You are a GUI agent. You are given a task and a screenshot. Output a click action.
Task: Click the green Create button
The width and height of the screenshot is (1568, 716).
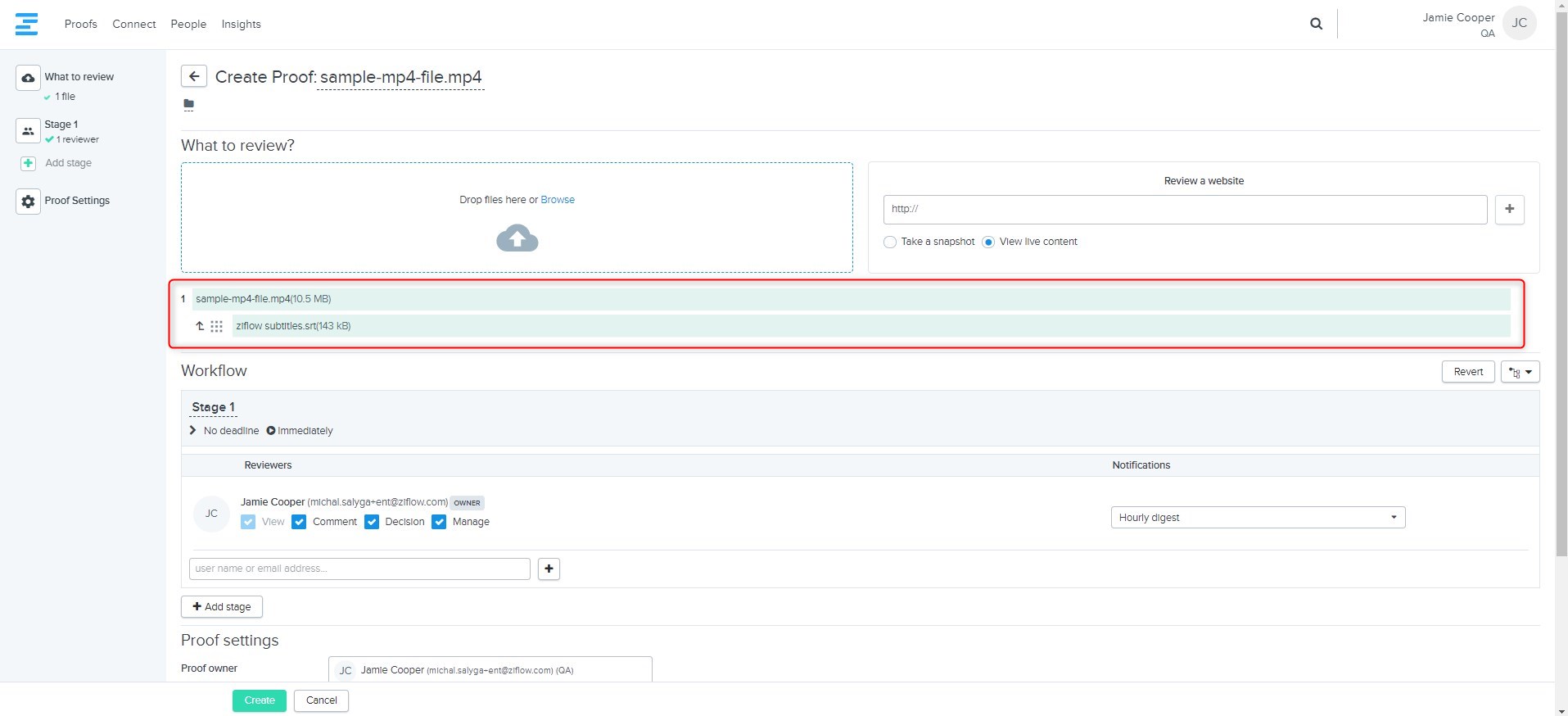(259, 700)
